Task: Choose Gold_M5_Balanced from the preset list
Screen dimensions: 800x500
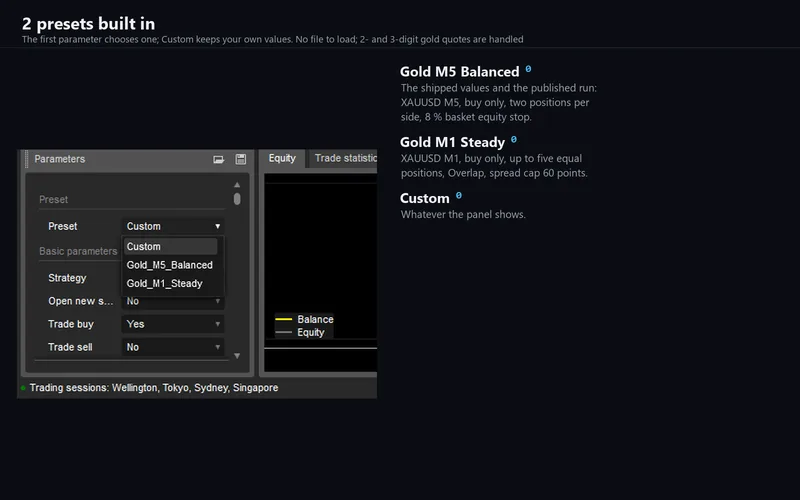Action: pyautogui.click(x=170, y=265)
